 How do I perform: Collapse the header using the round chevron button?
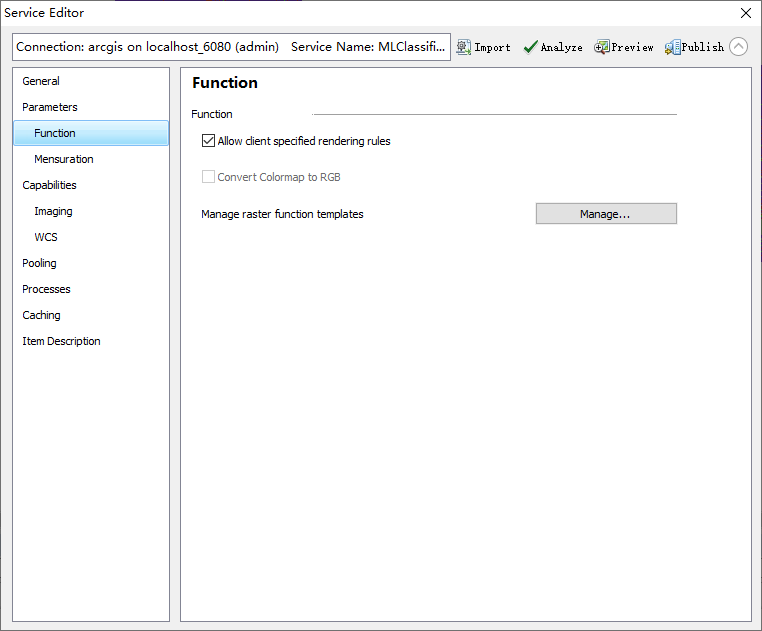coord(738,47)
